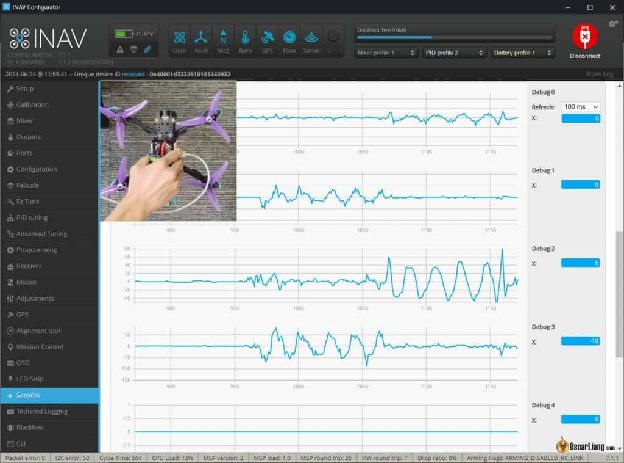Select the Modes tab

(x=49, y=282)
